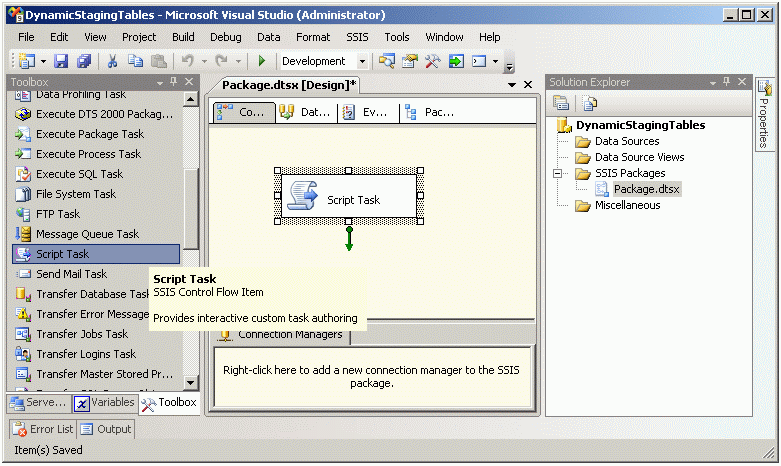The height and width of the screenshot is (466, 781).
Task: Click the Copy toolbar icon
Action: pos(135,61)
